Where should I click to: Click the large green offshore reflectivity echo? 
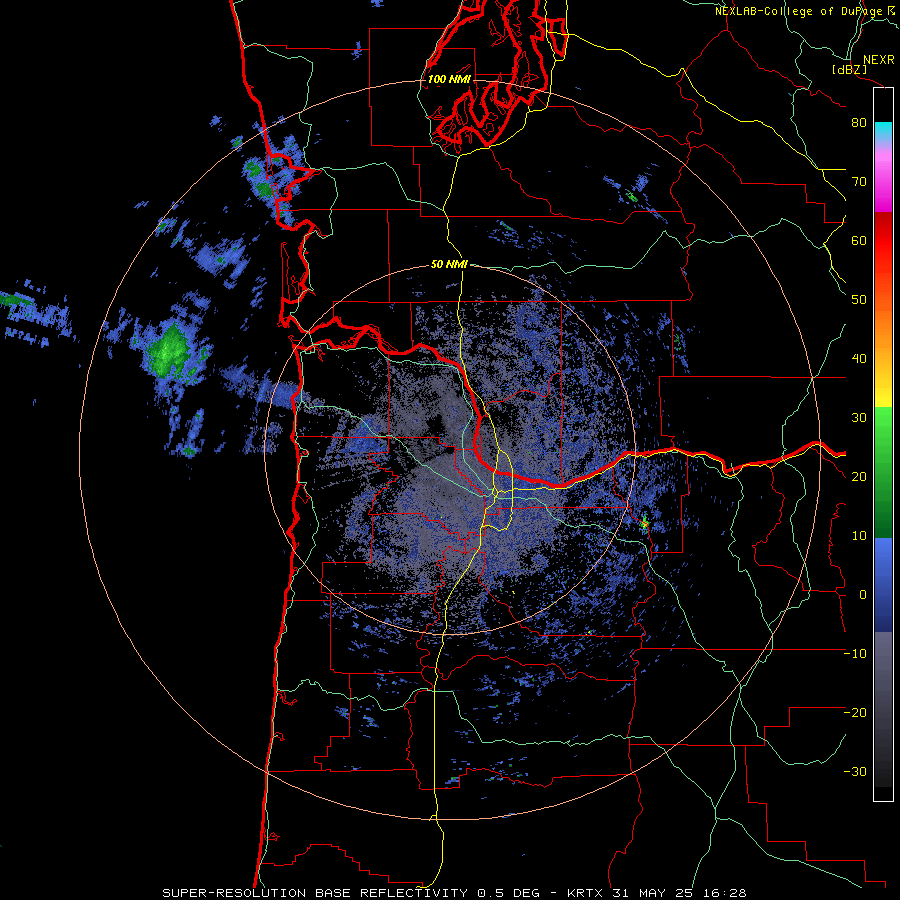coord(170,350)
